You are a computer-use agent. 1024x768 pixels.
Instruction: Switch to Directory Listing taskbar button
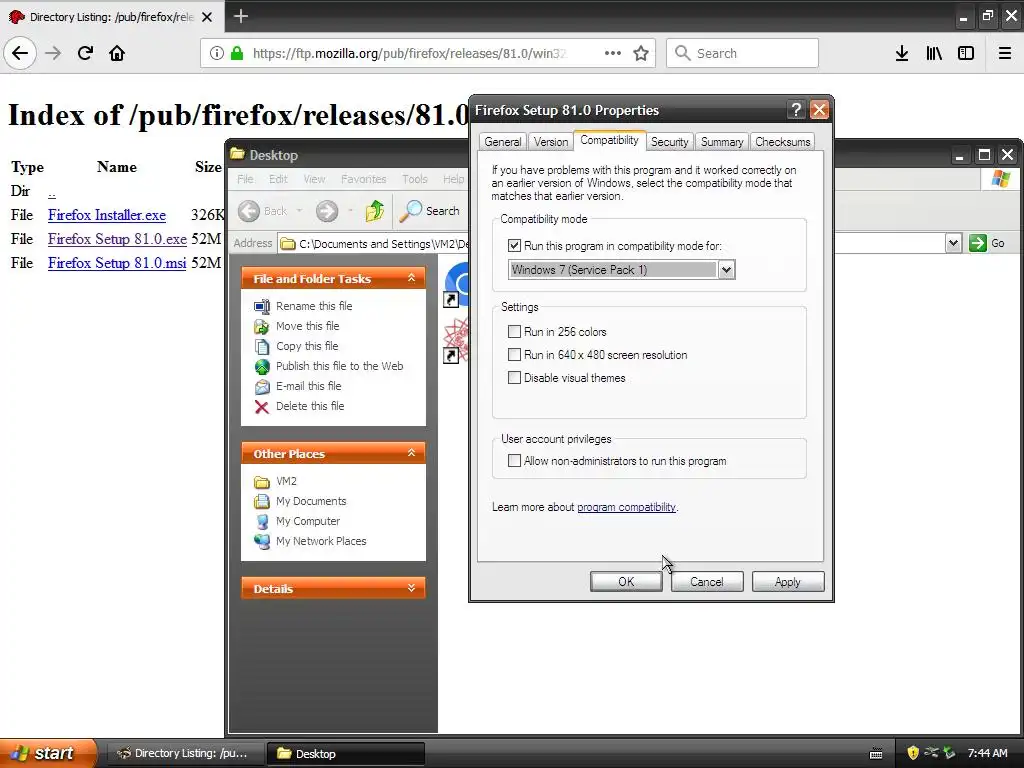184,754
